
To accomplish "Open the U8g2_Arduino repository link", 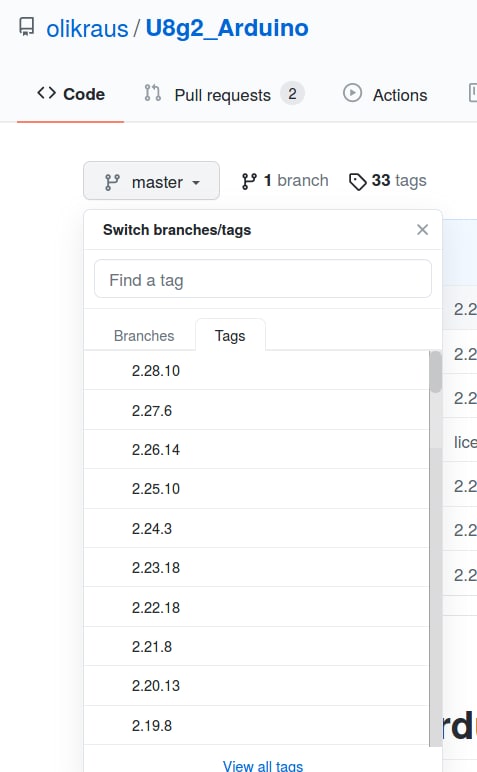I will (227, 28).
